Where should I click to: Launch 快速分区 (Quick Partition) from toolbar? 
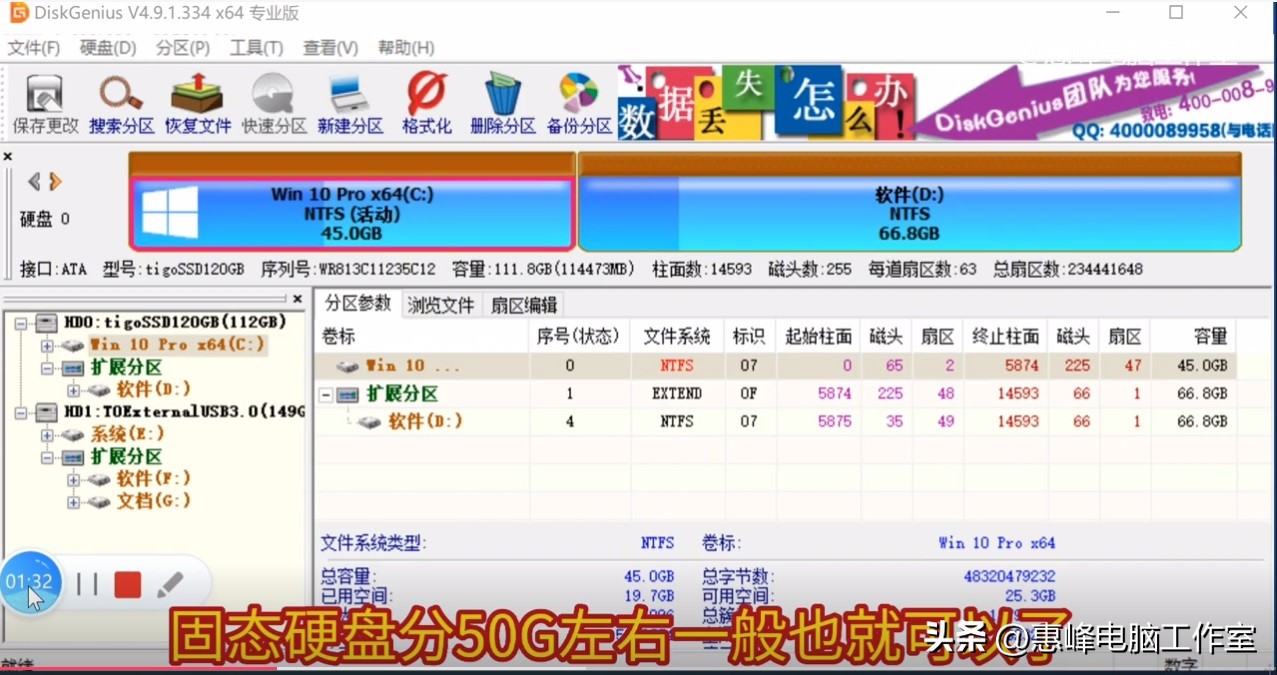[272, 100]
